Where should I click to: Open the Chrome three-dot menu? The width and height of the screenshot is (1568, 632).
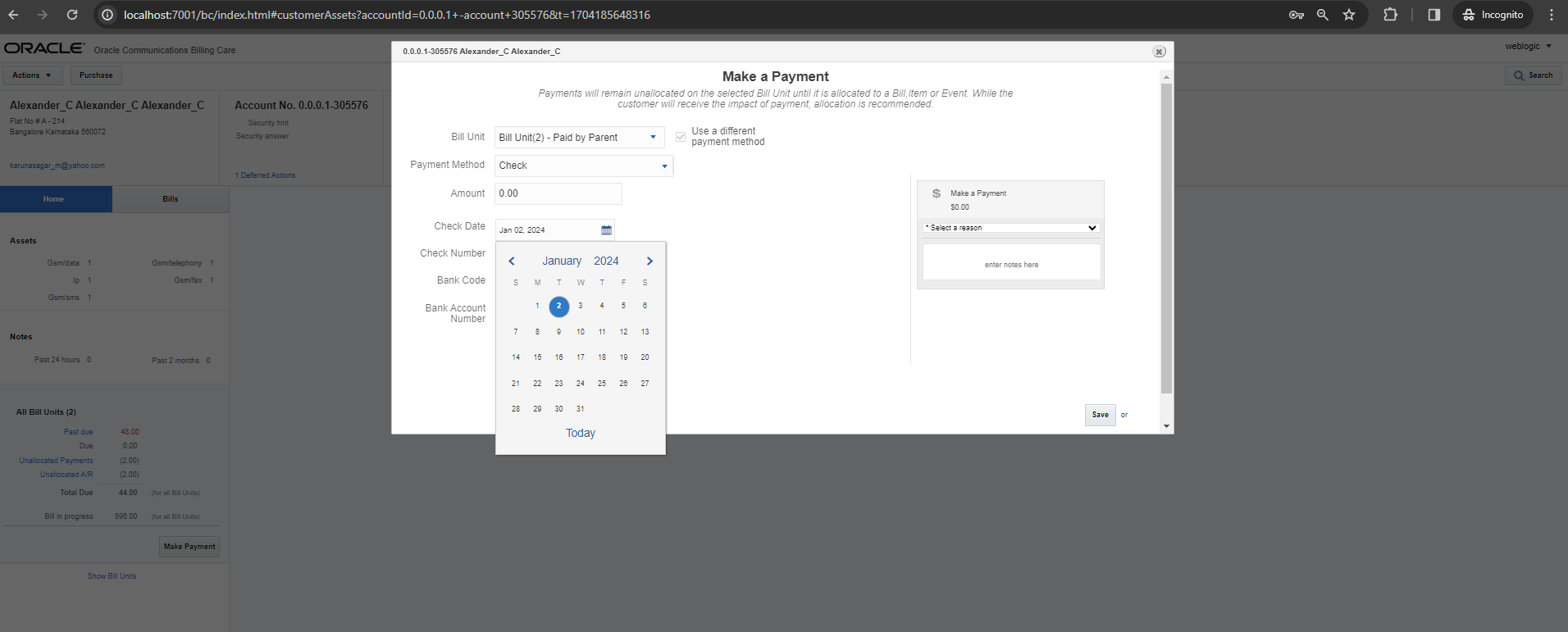(x=1552, y=15)
